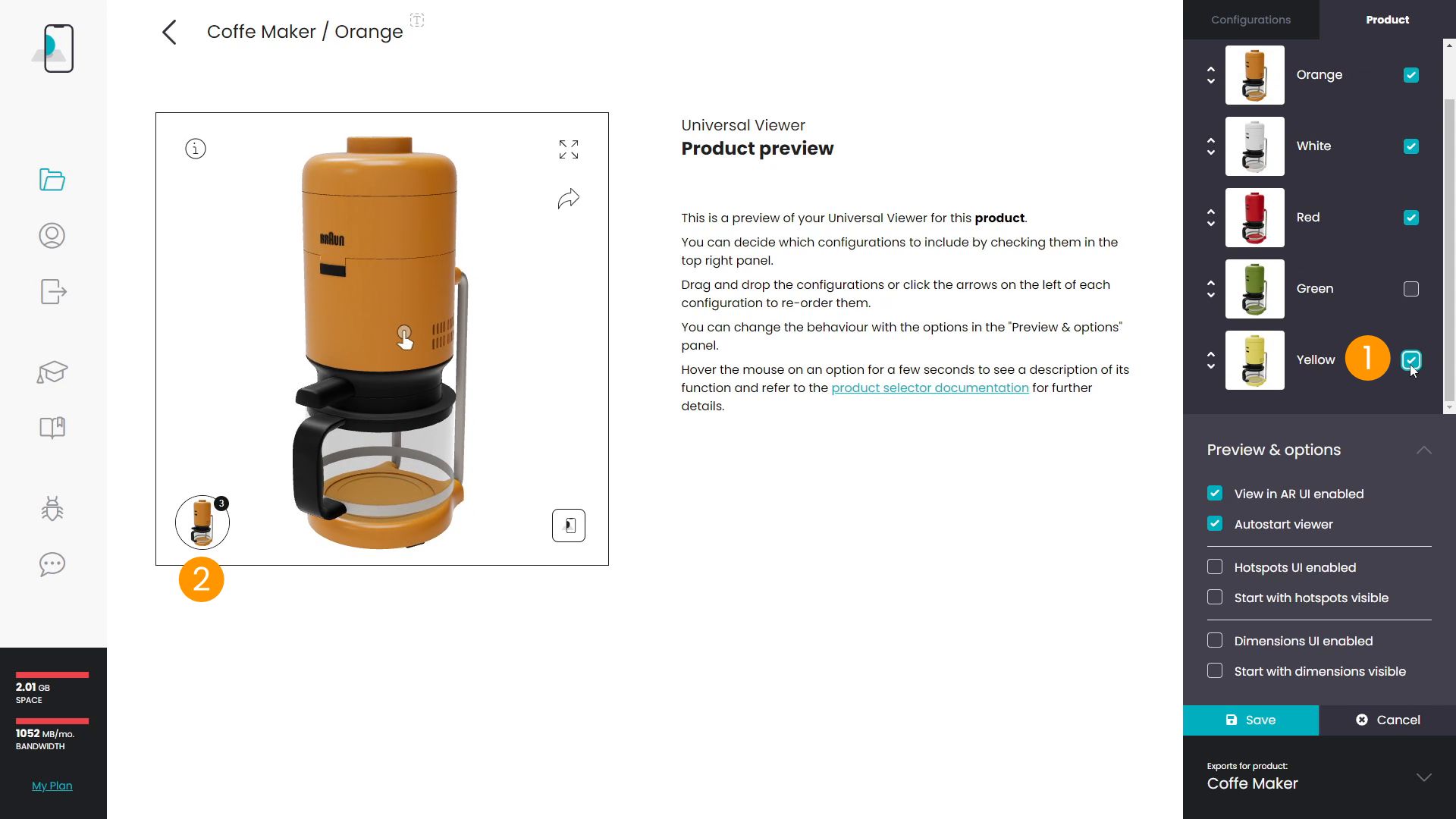Click the Save button
This screenshot has height=819, width=1456.
point(1251,720)
